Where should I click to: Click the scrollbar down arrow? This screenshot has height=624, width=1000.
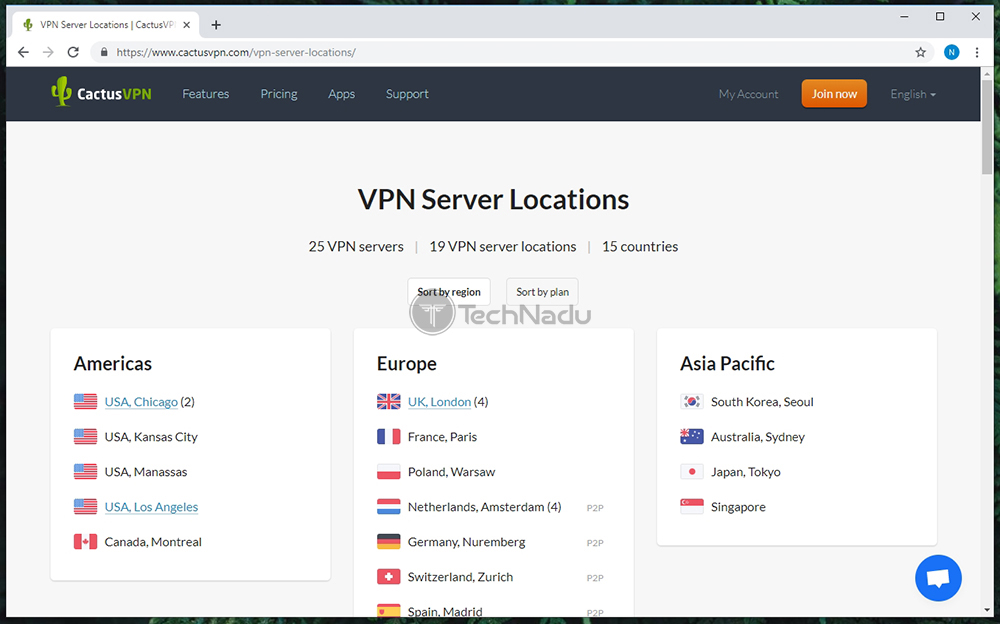(x=987, y=610)
